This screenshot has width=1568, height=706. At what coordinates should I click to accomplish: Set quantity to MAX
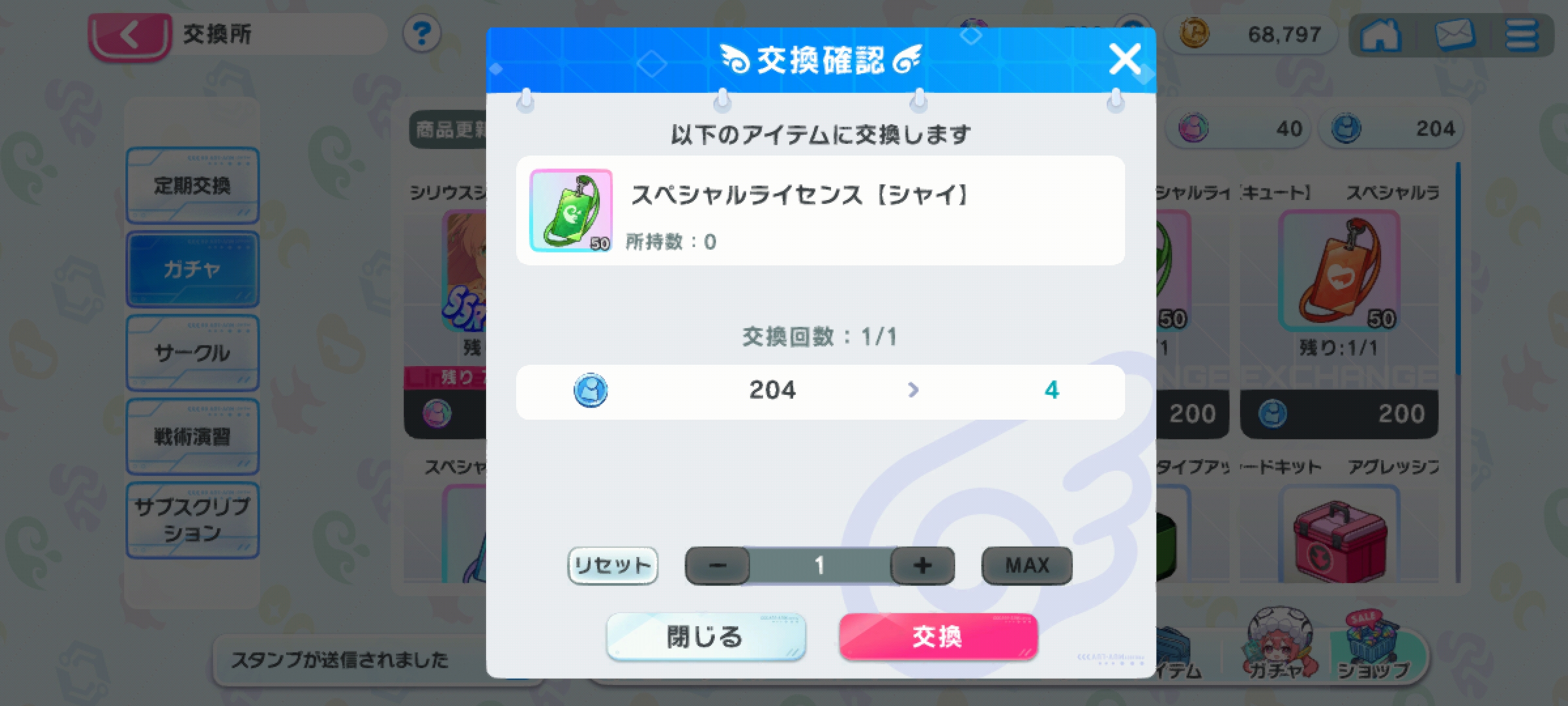1027,565
